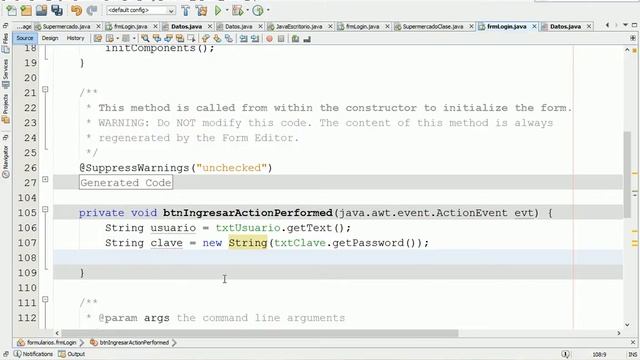The image size is (640, 360).
Task: Close the Supermercado.java tab
Action: (x=98, y=27)
